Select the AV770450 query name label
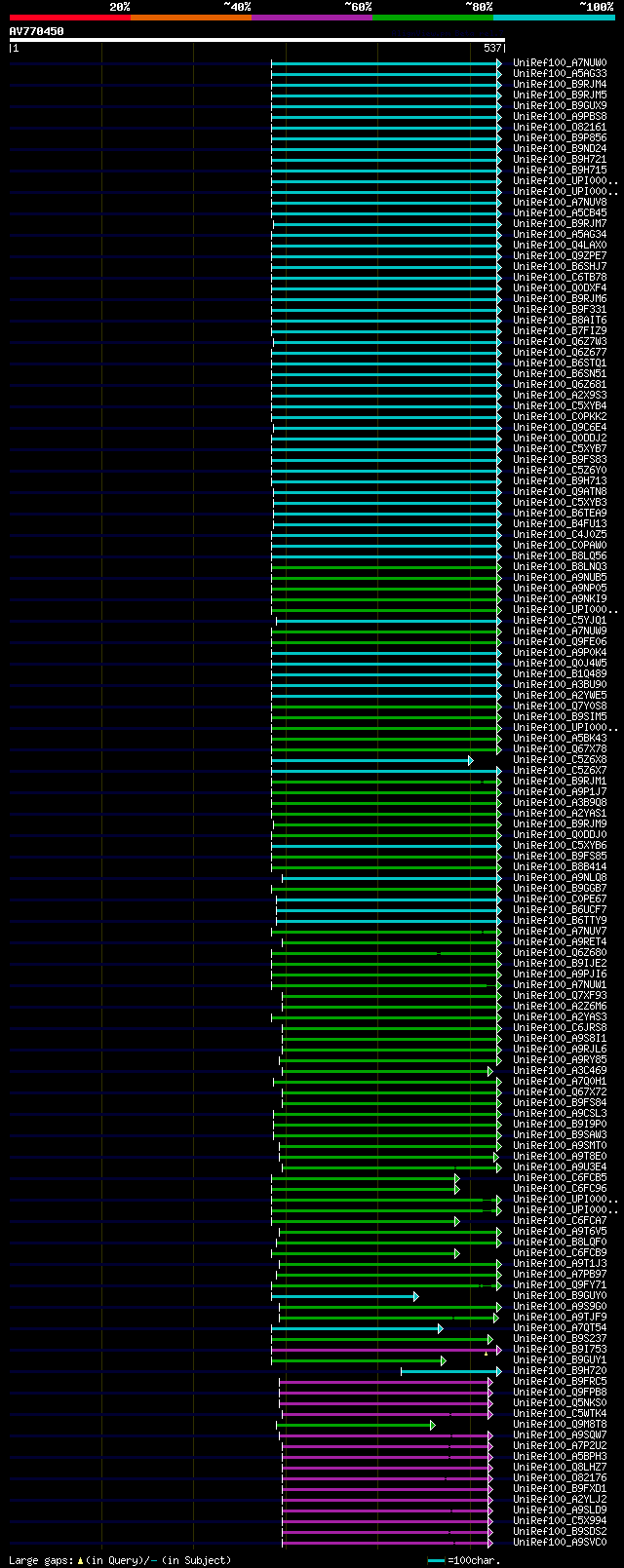Image resolution: width=624 pixels, height=1568 pixels. tap(37, 31)
